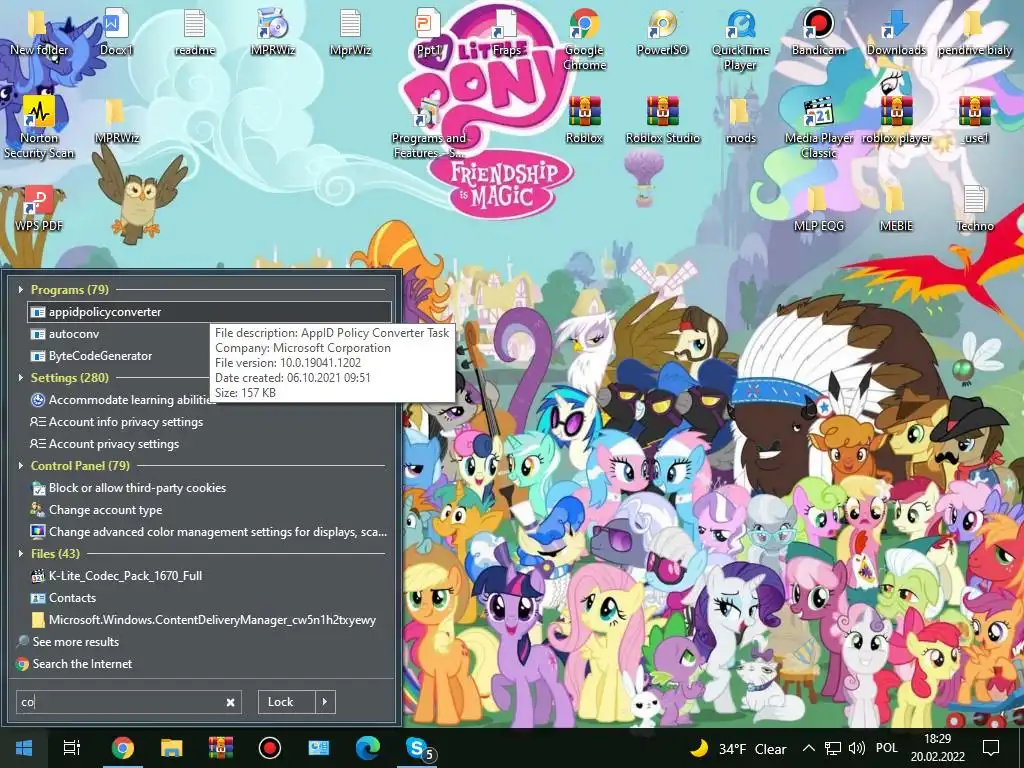Open PowerISO desktop shortcut
The image size is (1024, 768).
[662, 33]
